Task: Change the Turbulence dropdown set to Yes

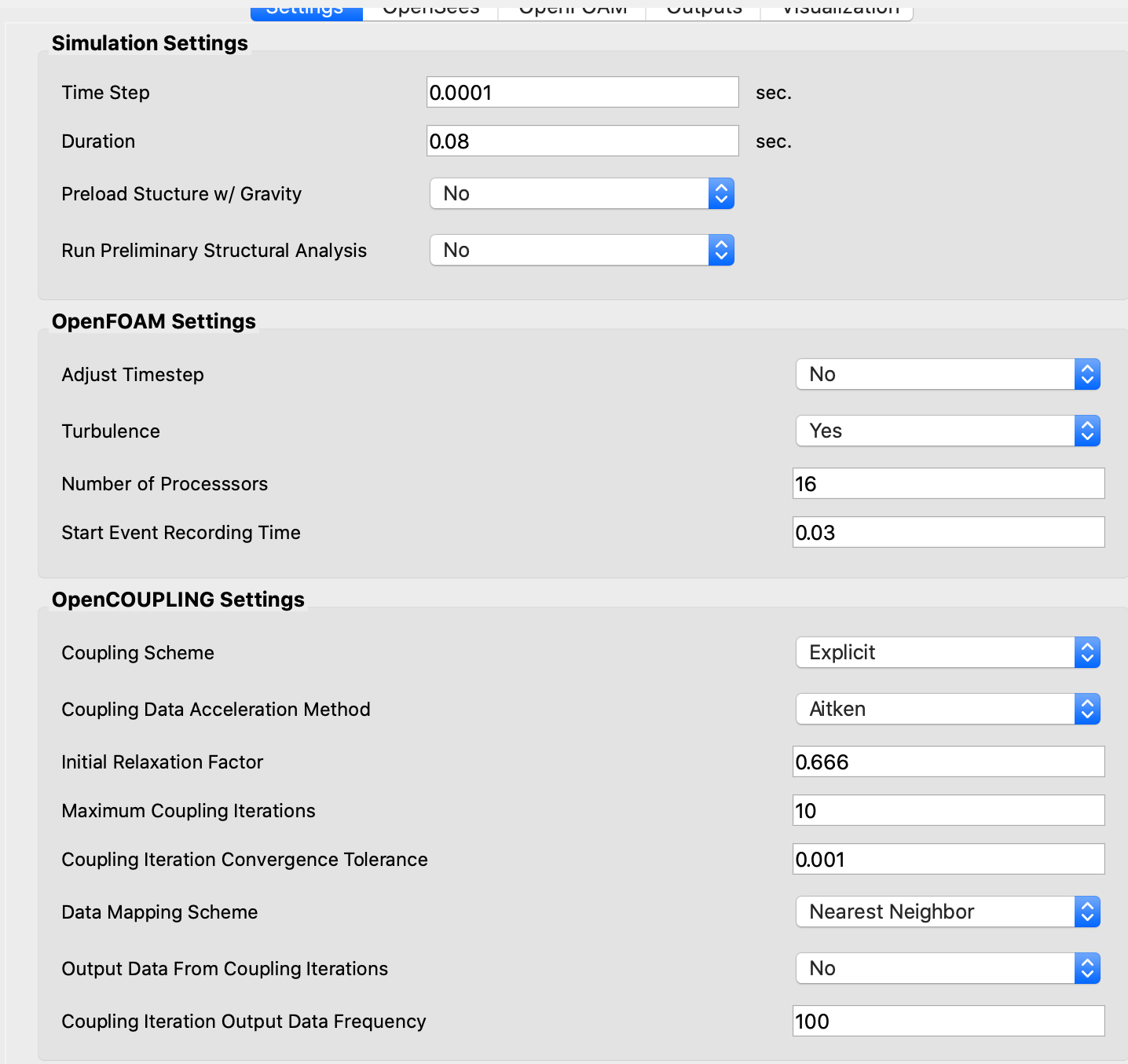Action: pyautogui.click(x=948, y=431)
